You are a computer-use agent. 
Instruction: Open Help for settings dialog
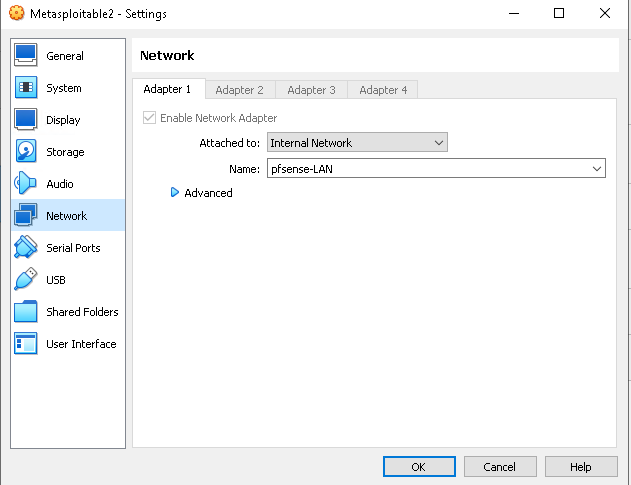click(x=581, y=466)
